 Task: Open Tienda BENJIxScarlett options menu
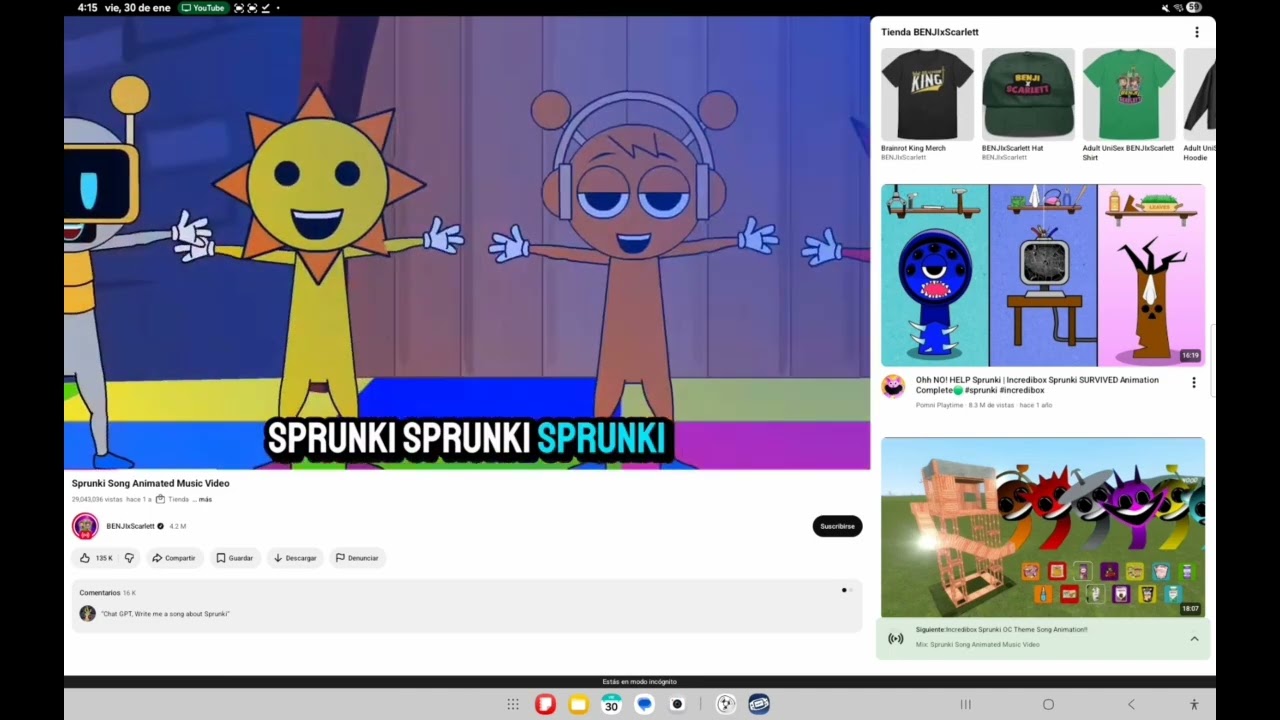tap(1196, 32)
